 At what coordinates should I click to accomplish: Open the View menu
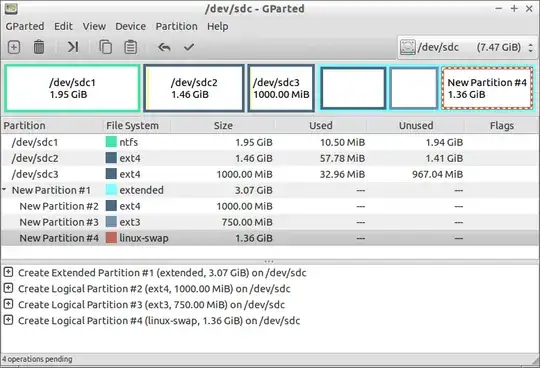click(x=94, y=27)
